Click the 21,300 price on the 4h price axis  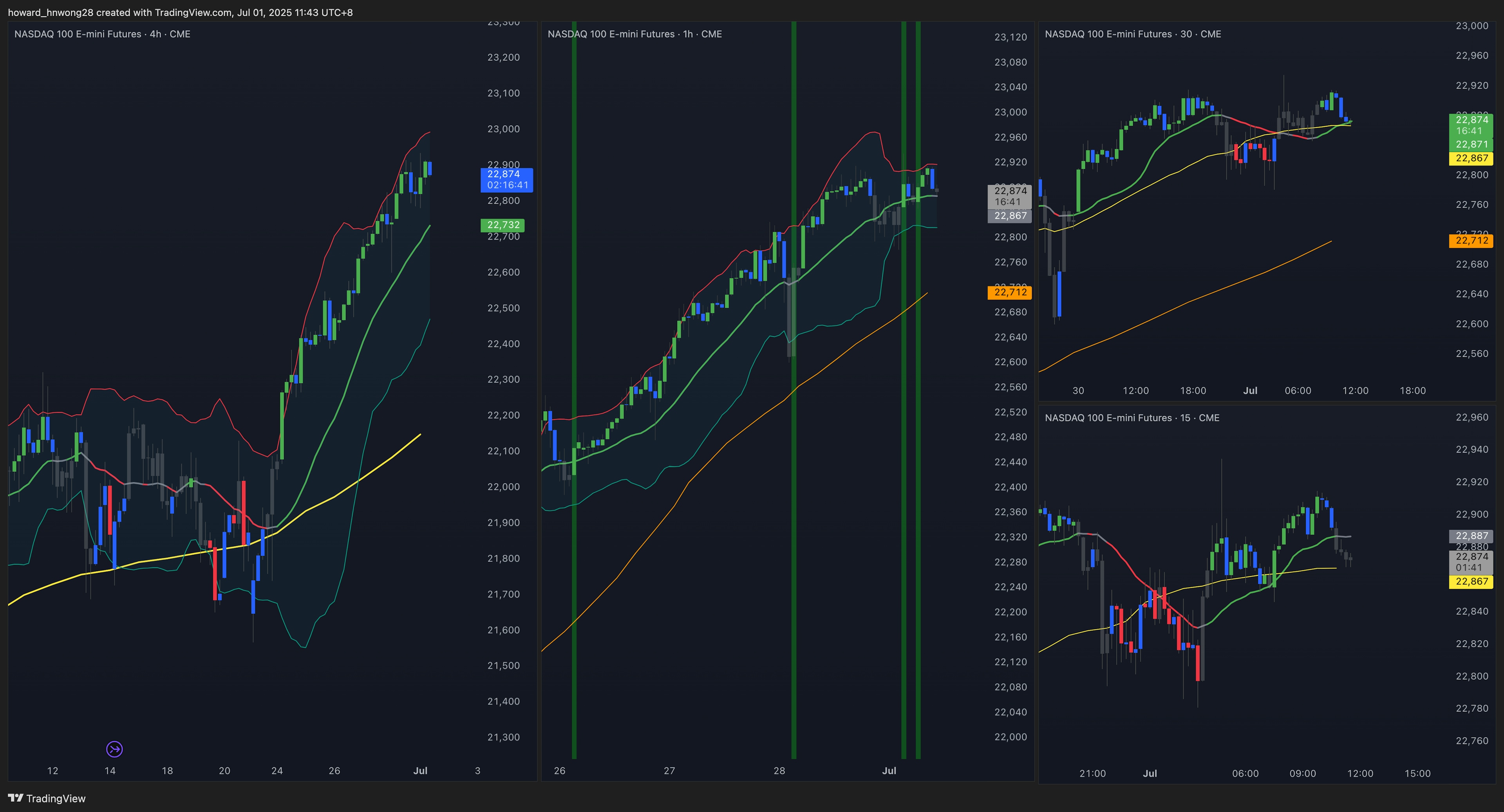503,737
